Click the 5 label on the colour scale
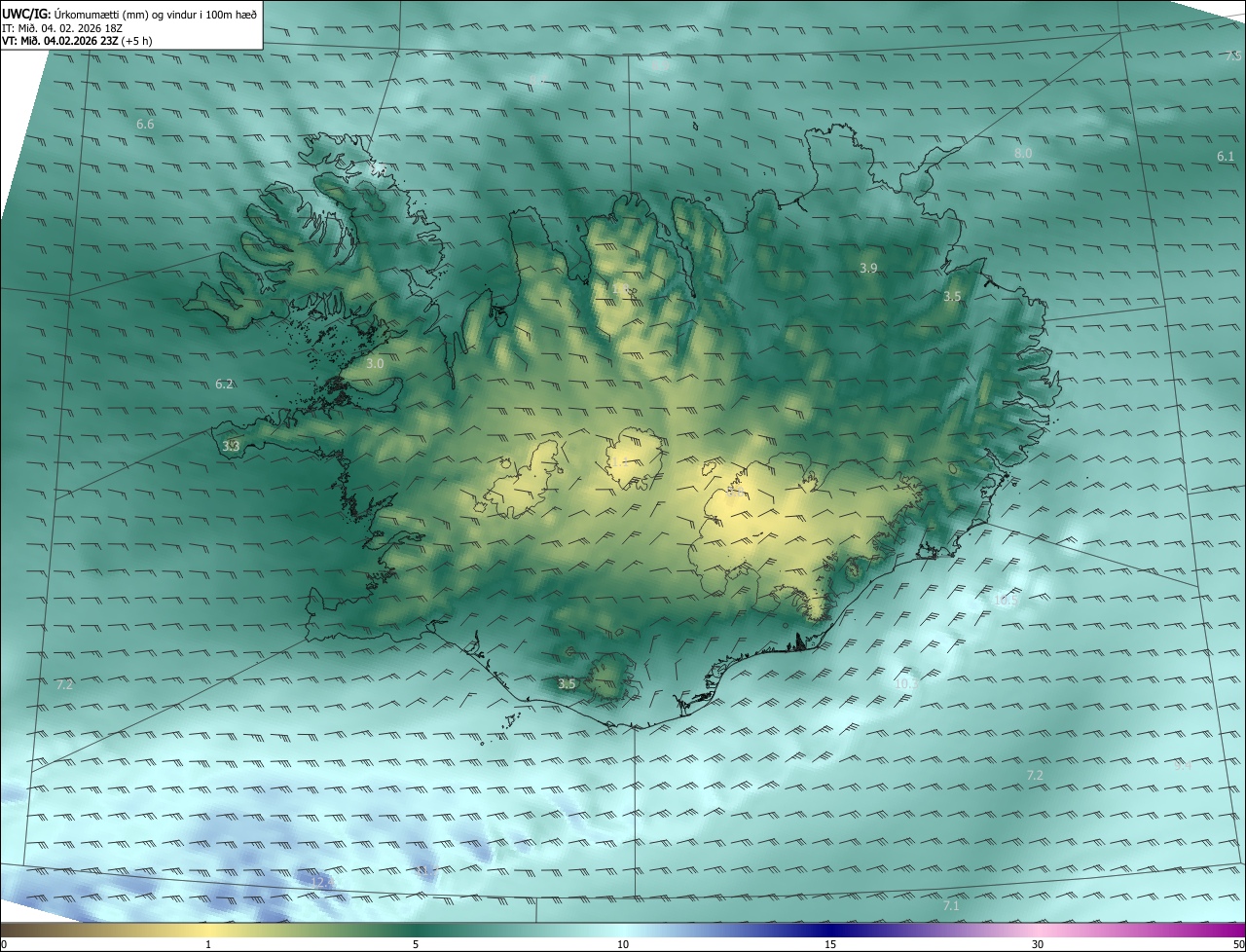 (x=416, y=944)
